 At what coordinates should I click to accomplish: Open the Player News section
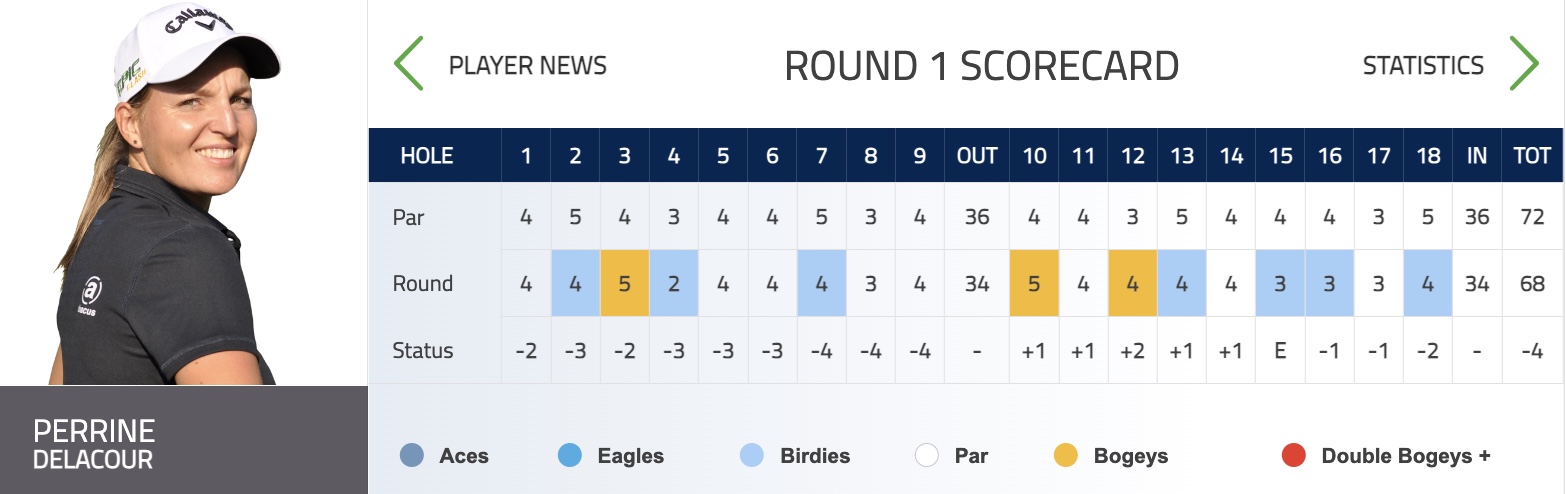(x=528, y=66)
